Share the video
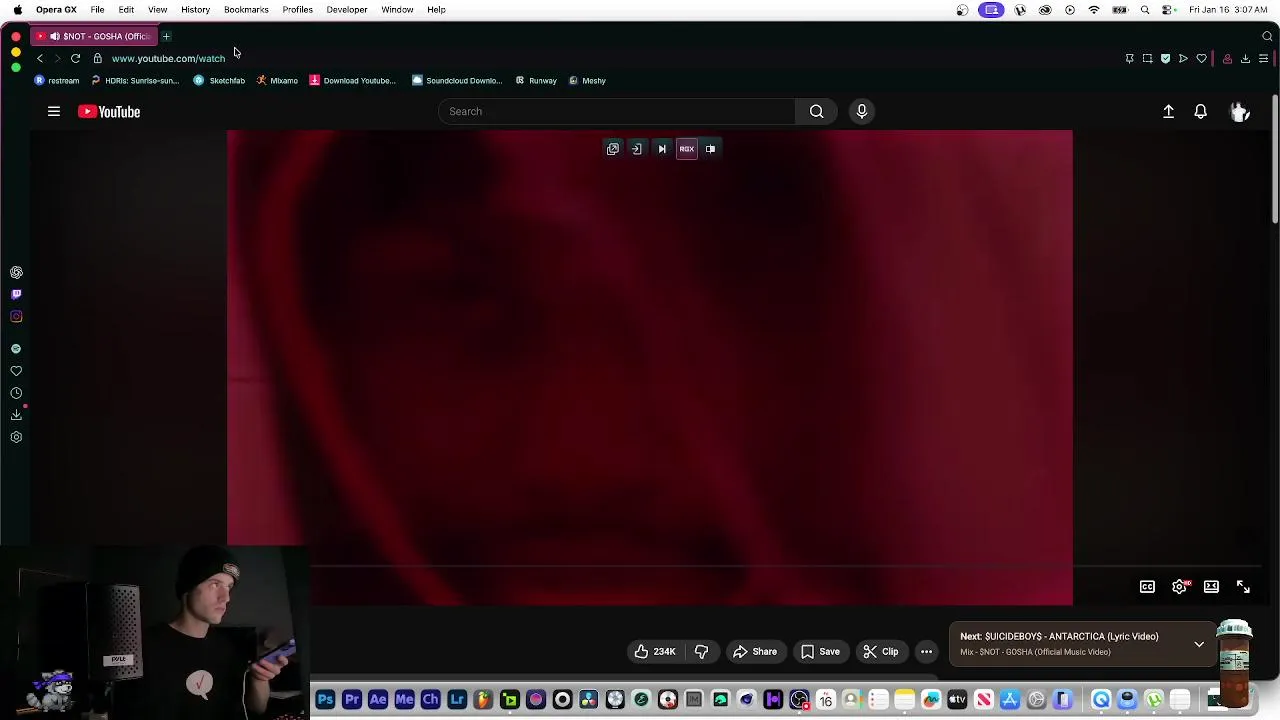The width and height of the screenshot is (1280, 720). pos(754,652)
